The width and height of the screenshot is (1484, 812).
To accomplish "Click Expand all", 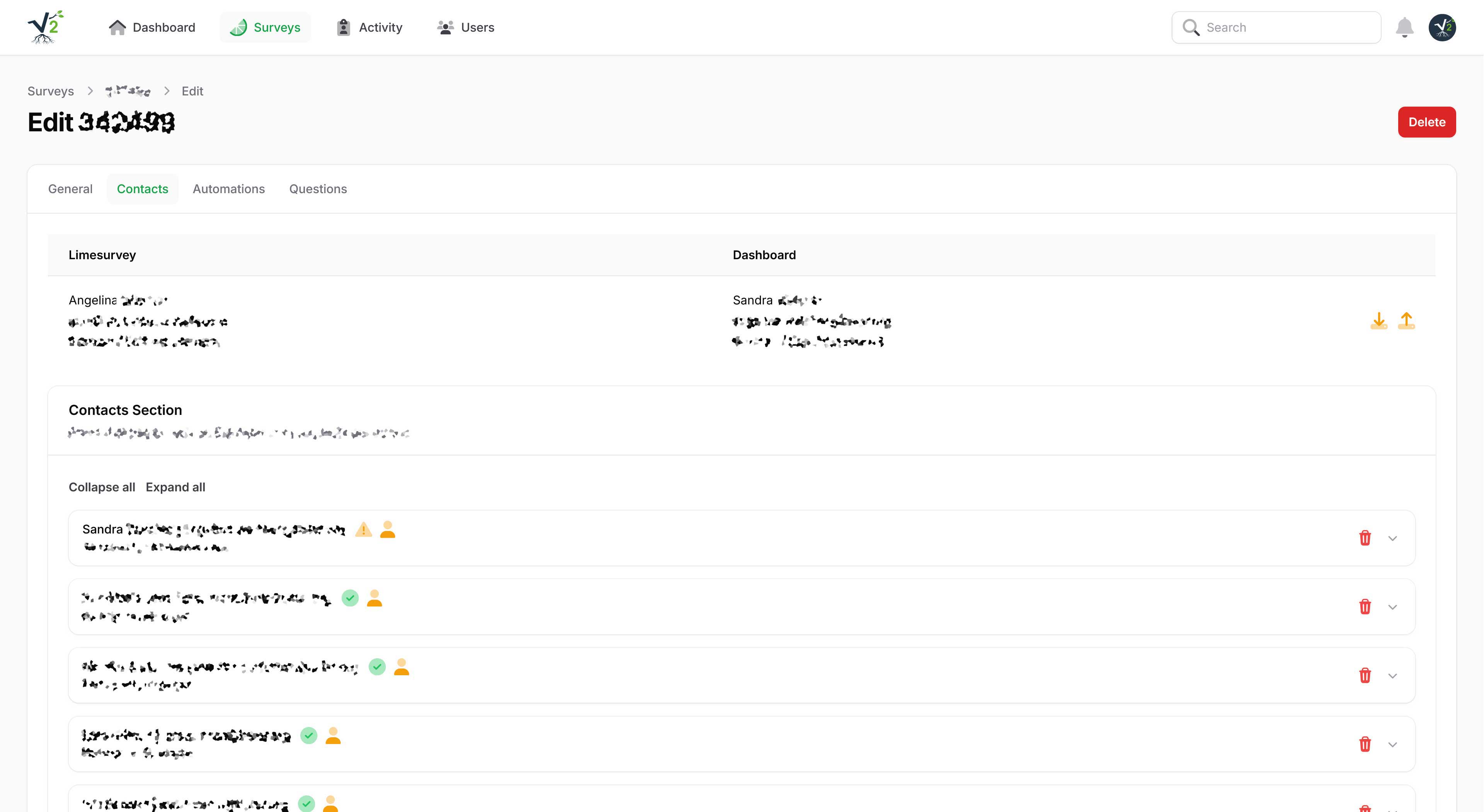I will point(175,487).
